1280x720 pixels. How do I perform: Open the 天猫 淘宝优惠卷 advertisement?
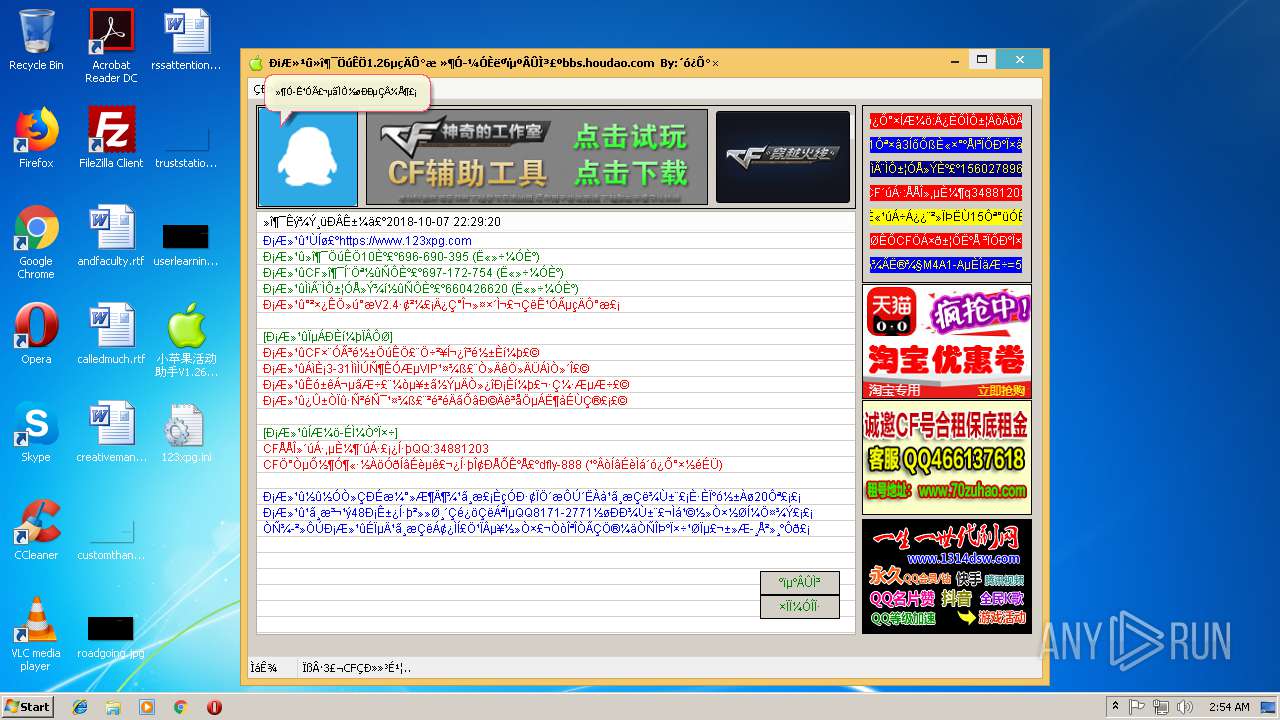[x=947, y=342]
